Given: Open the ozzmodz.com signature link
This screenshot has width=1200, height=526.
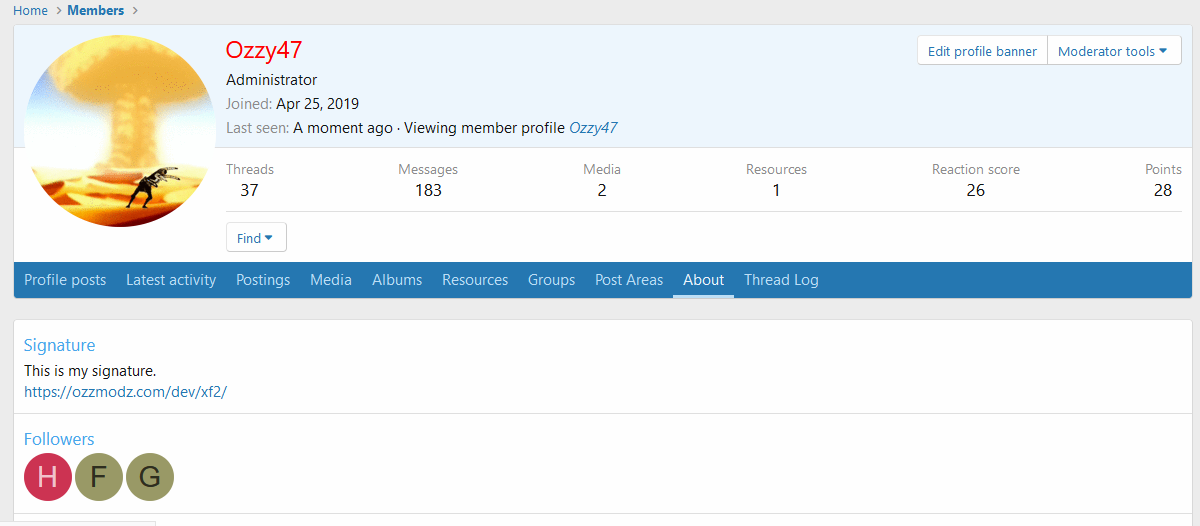Looking at the screenshot, I should [125, 391].
